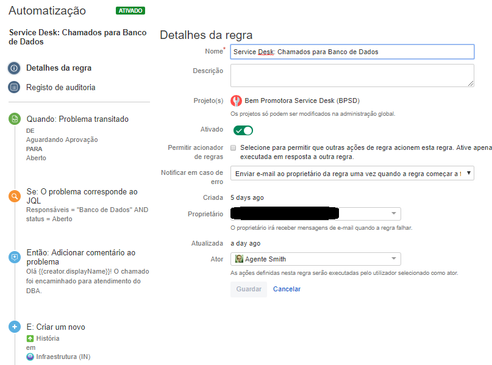Select the Adicionar comentário action icon
This screenshot has height=365, width=492.
click(x=14, y=257)
